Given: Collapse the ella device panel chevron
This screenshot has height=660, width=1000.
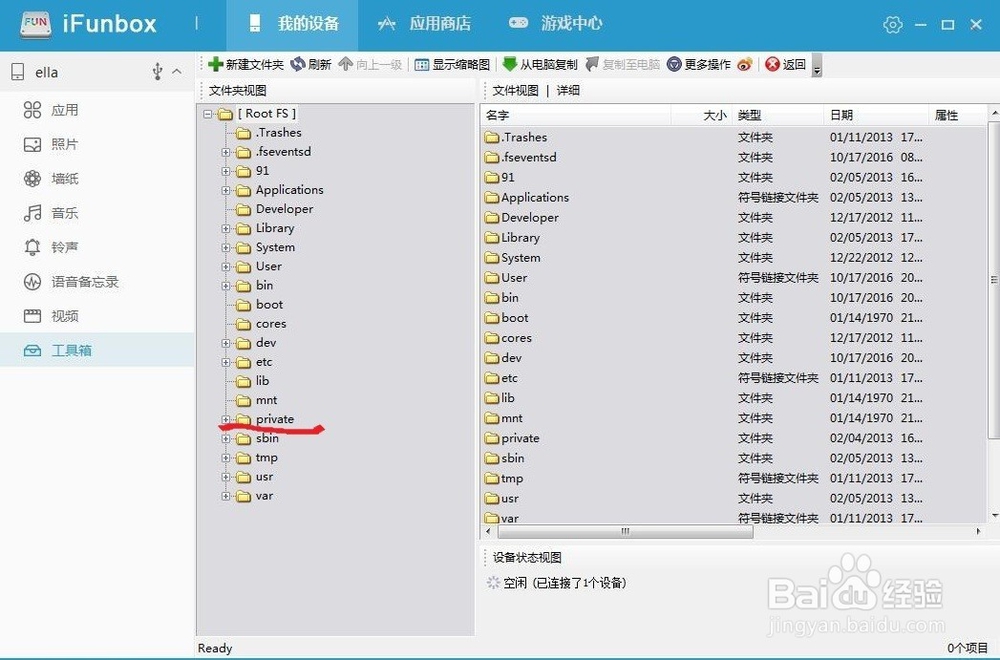Looking at the screenshot, I should tap(175, 71).
